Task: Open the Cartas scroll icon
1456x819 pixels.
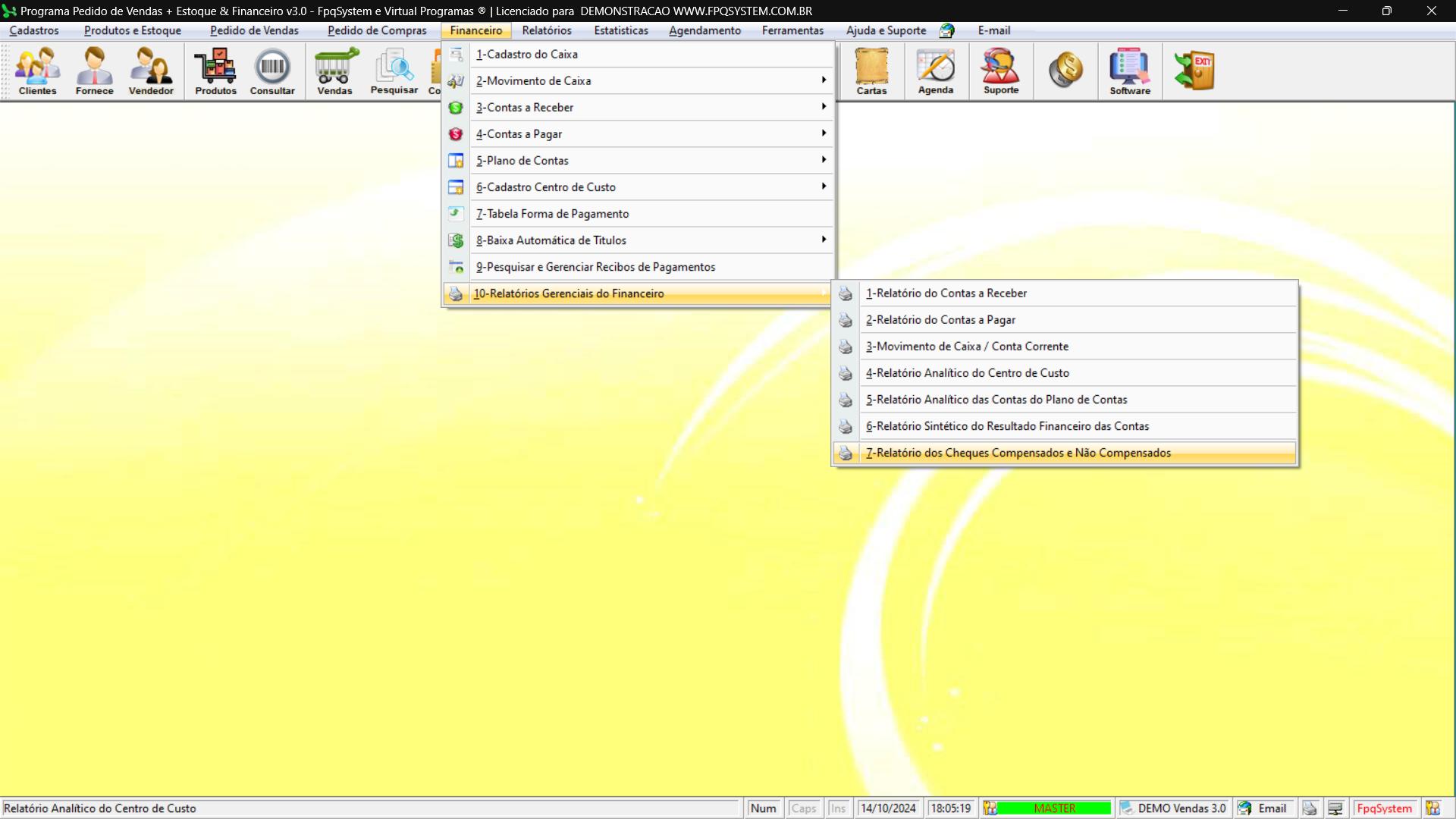Action: tap(871, 71)
